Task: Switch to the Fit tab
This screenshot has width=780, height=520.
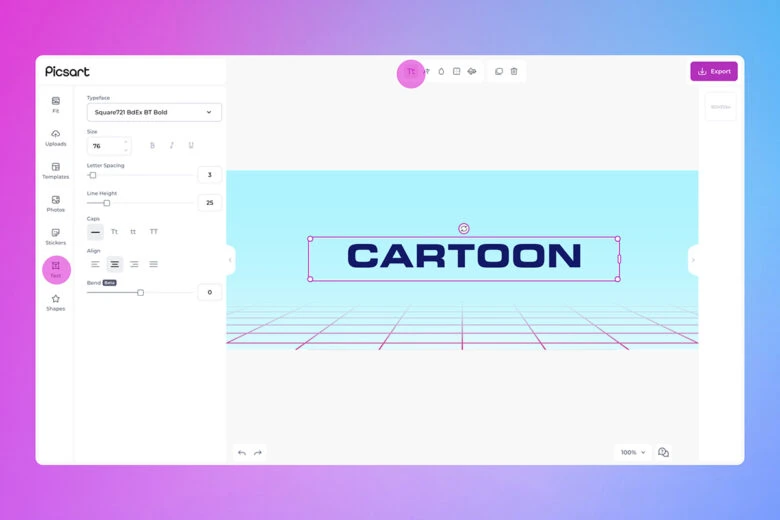Action: coord(55,104)
